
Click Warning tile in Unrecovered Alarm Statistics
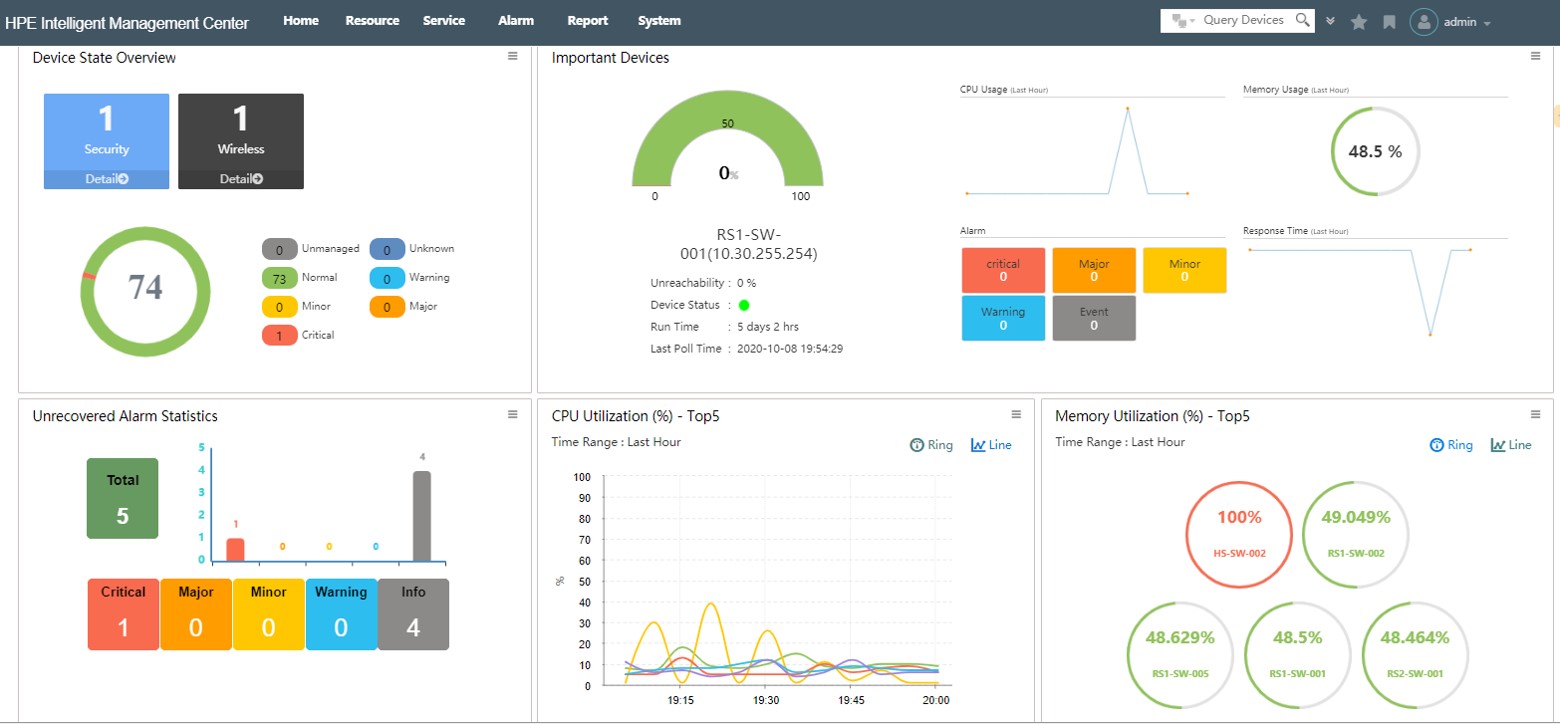[x=341, y=614]
